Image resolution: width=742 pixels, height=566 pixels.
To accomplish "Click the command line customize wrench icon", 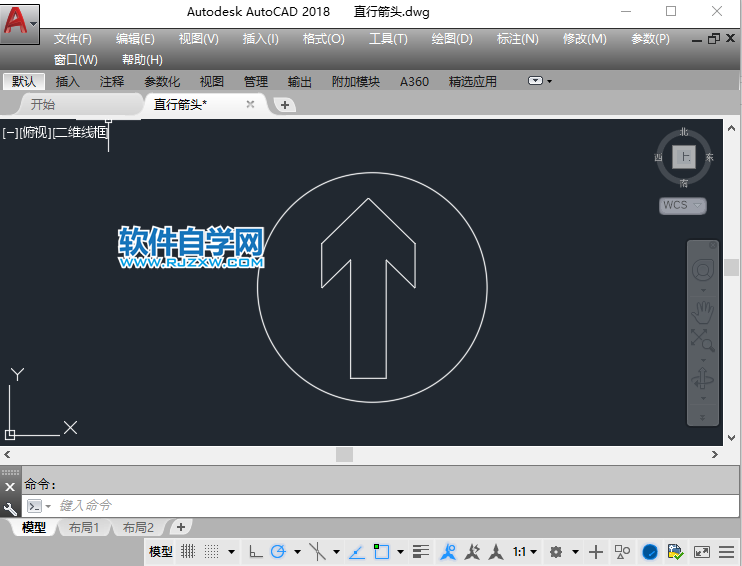I will point(10,508).
